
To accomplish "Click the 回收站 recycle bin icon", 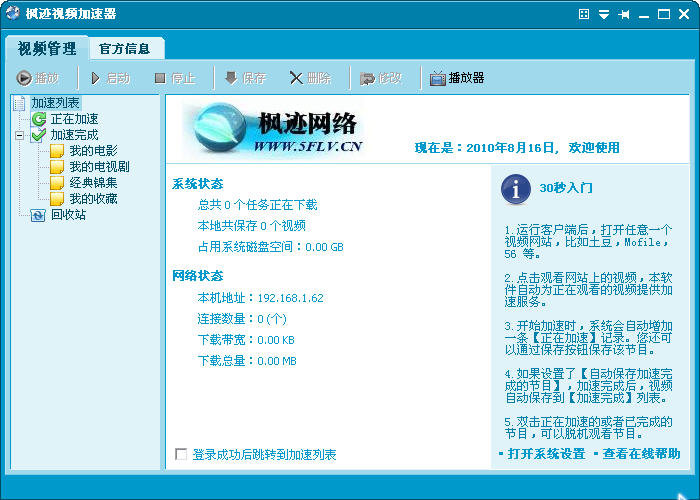I will (38, 215).
